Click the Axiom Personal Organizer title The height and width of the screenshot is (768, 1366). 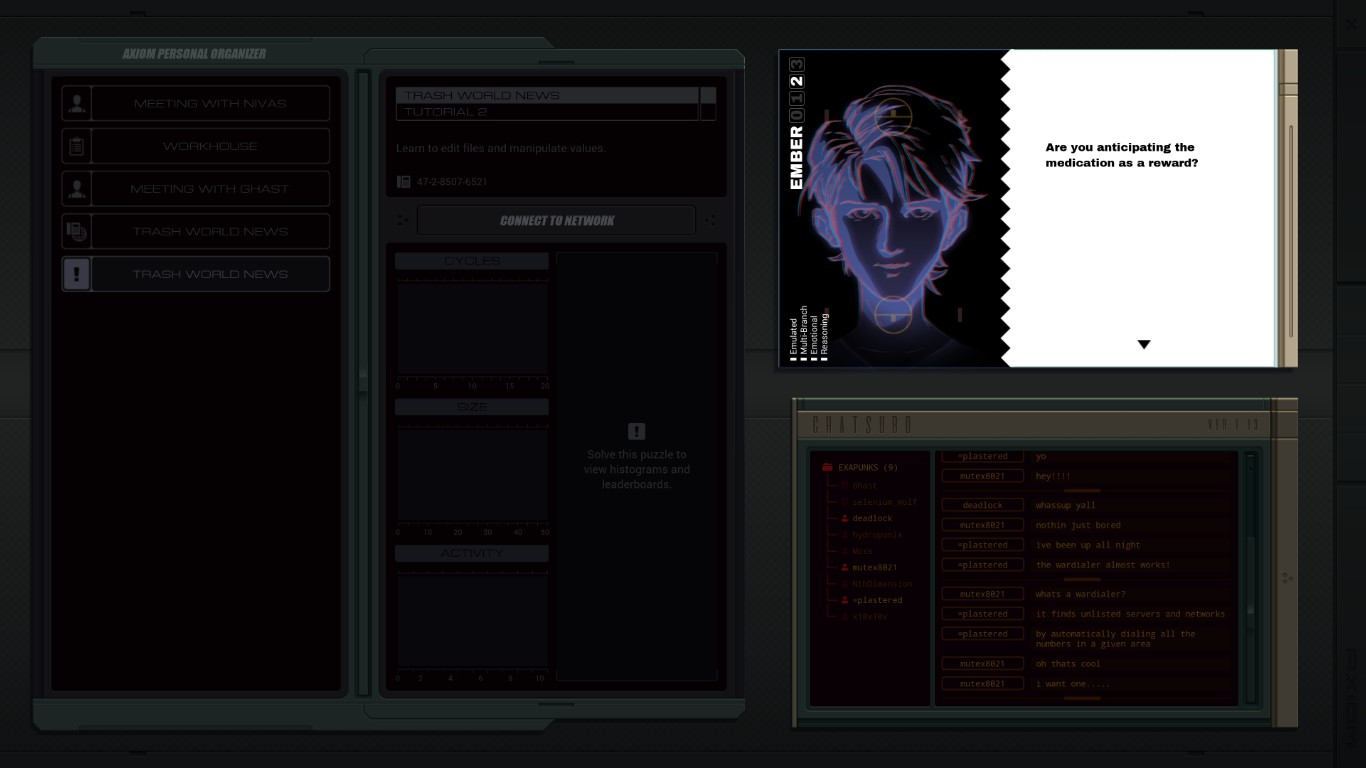tap(194, 54)
